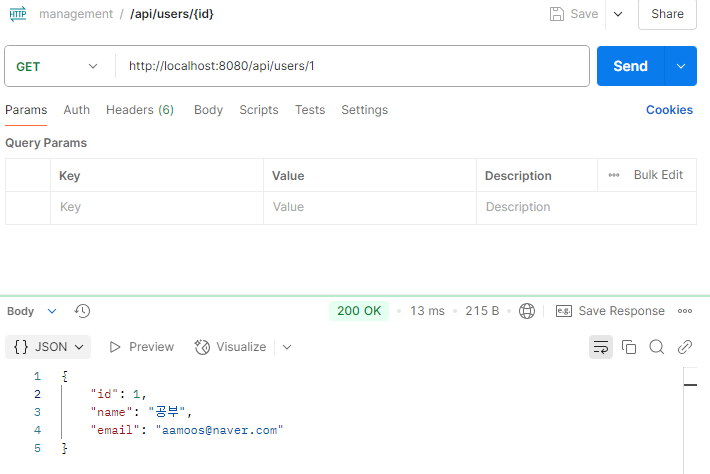Click the "id" key in the response
The image size is (710, 474).
(104, 394)
